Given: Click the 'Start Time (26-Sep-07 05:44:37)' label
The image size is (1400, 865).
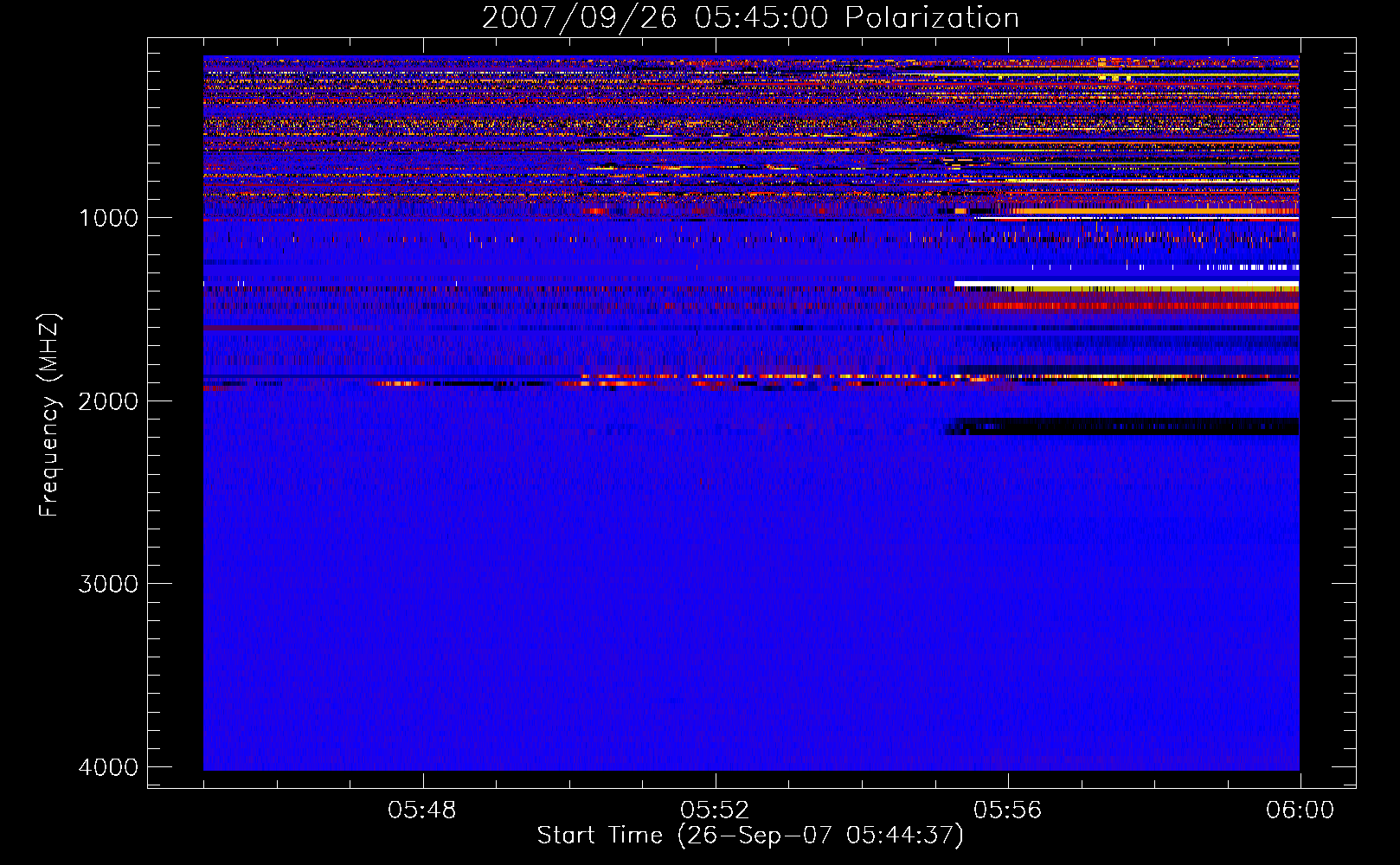Looking at the screenshot, I should click(750, 836).
